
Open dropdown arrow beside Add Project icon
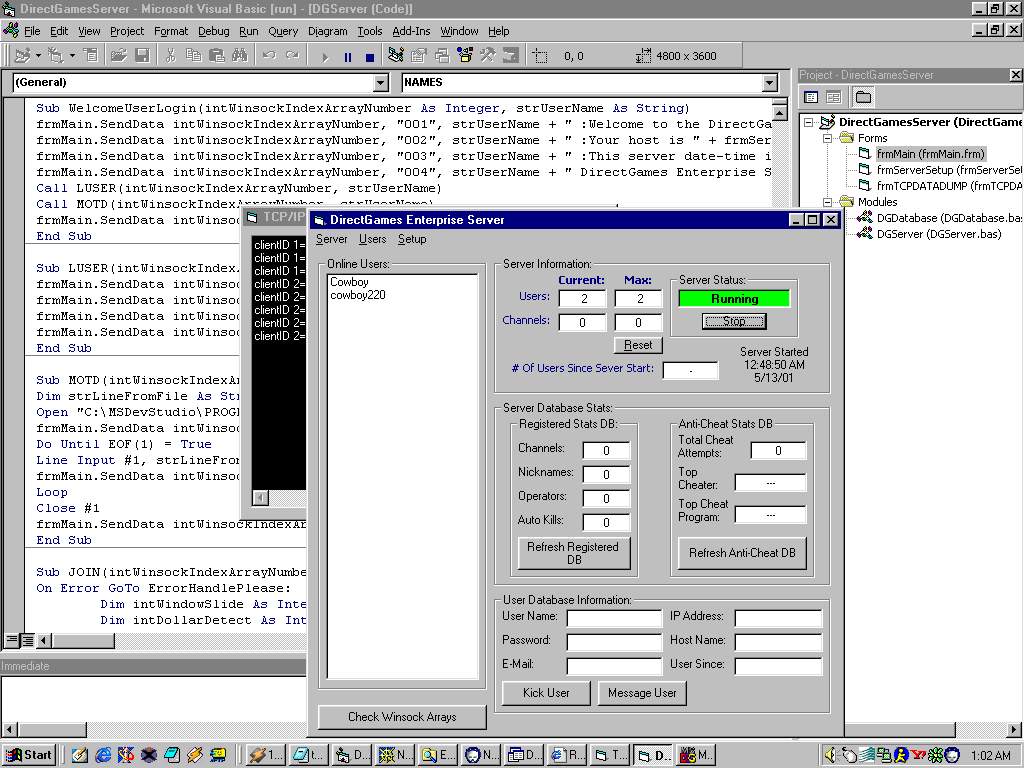click(39, 56)
